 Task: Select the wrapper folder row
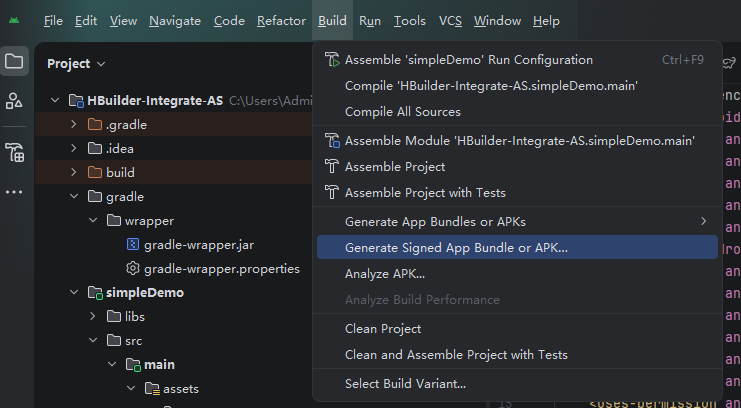(173, 220)
